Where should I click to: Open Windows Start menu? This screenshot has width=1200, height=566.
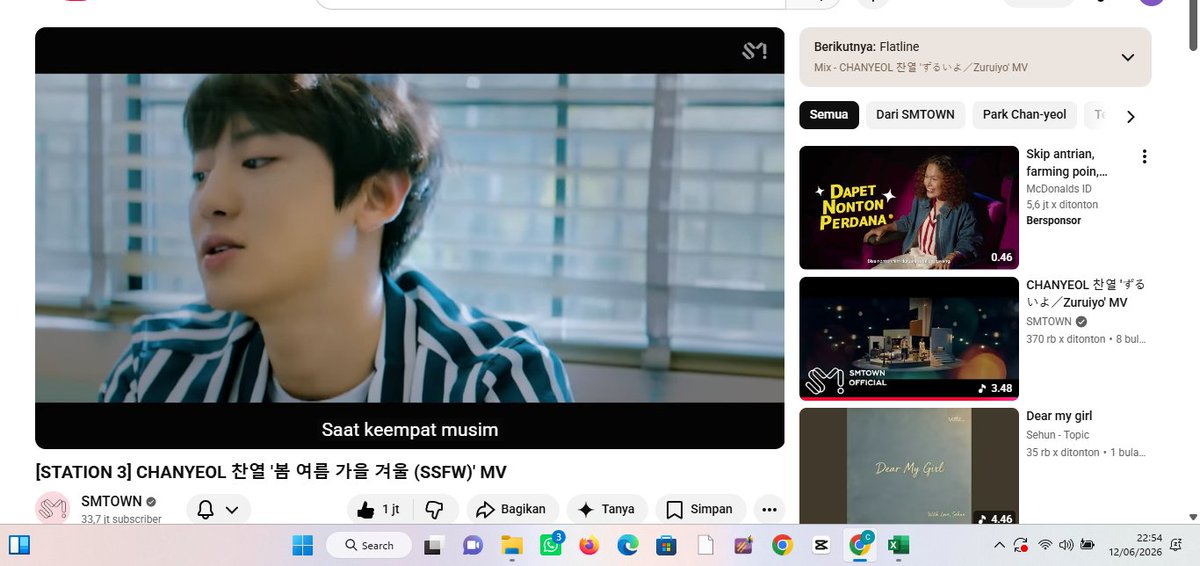[302, 545]
